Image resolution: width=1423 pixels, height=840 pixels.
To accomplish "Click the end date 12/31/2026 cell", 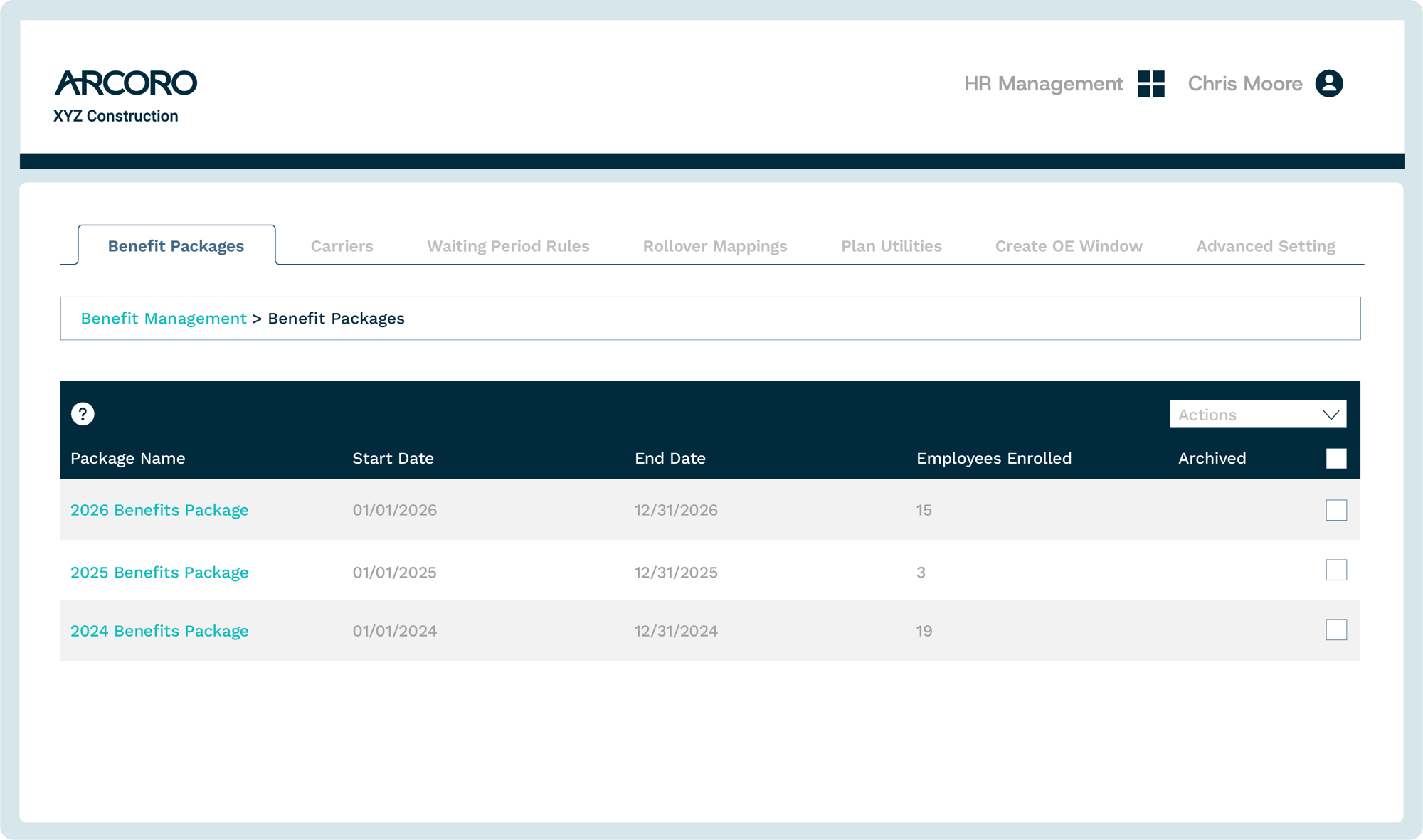I will [x=676, y=510].
